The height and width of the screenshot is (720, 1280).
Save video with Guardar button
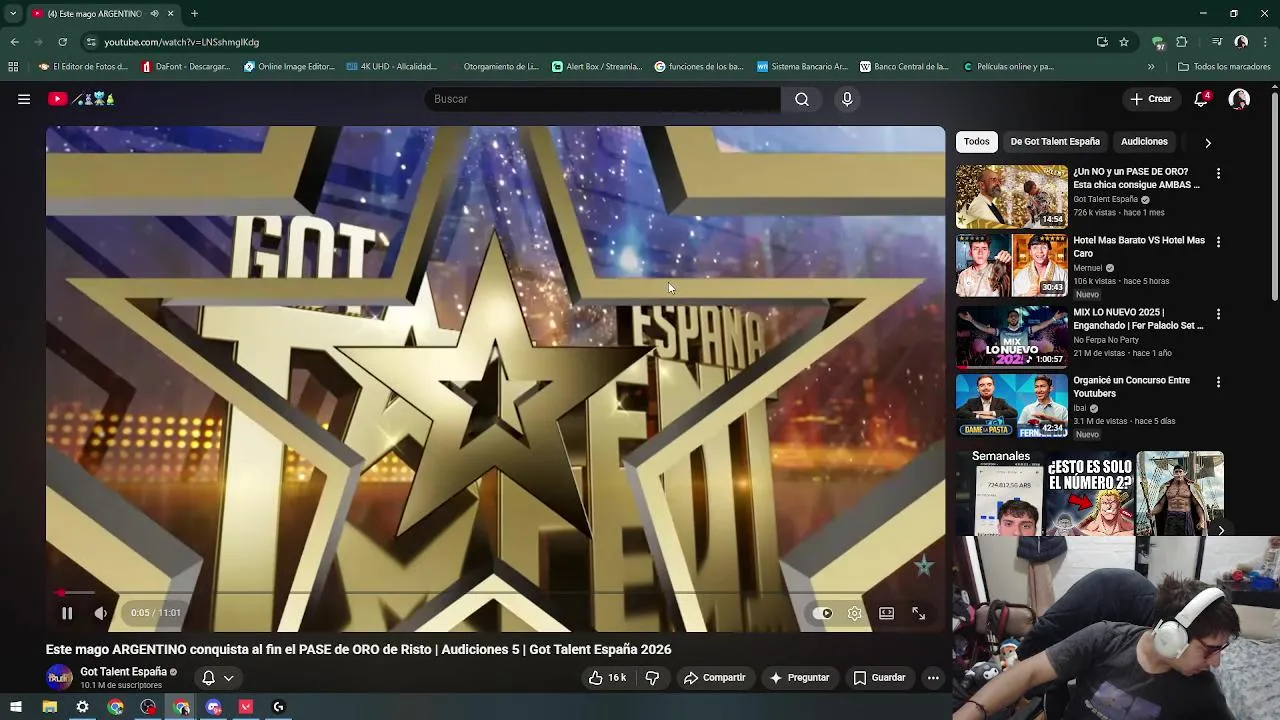pyautogui.click(x=879, y=677)
